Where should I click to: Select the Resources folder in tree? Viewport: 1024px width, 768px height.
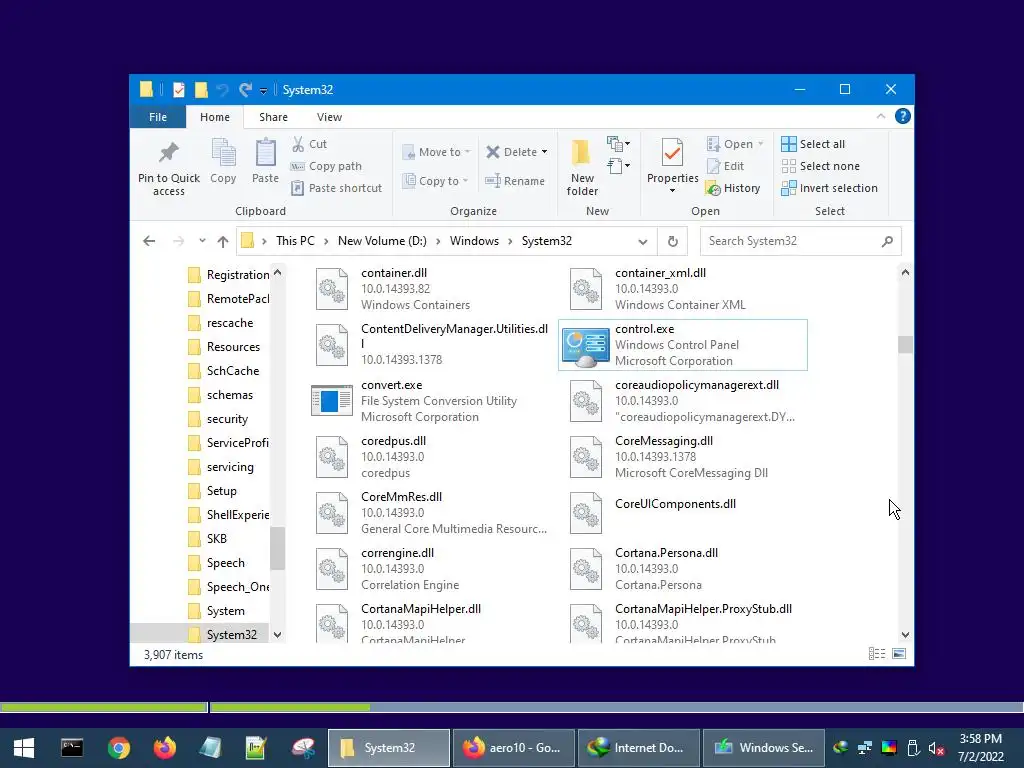coord(233,347)
